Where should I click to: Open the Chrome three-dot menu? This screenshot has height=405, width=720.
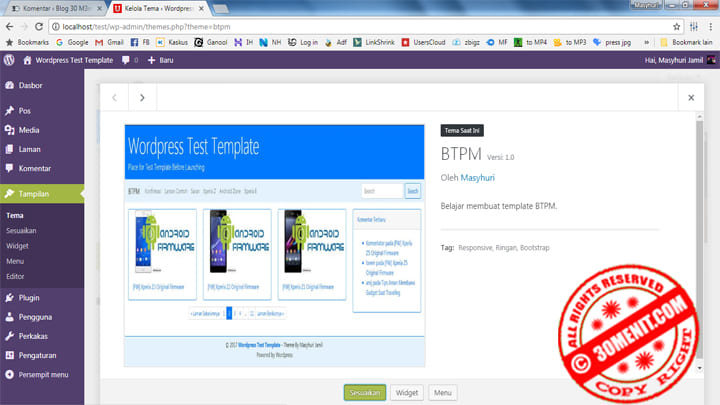[x=710, y=27]
